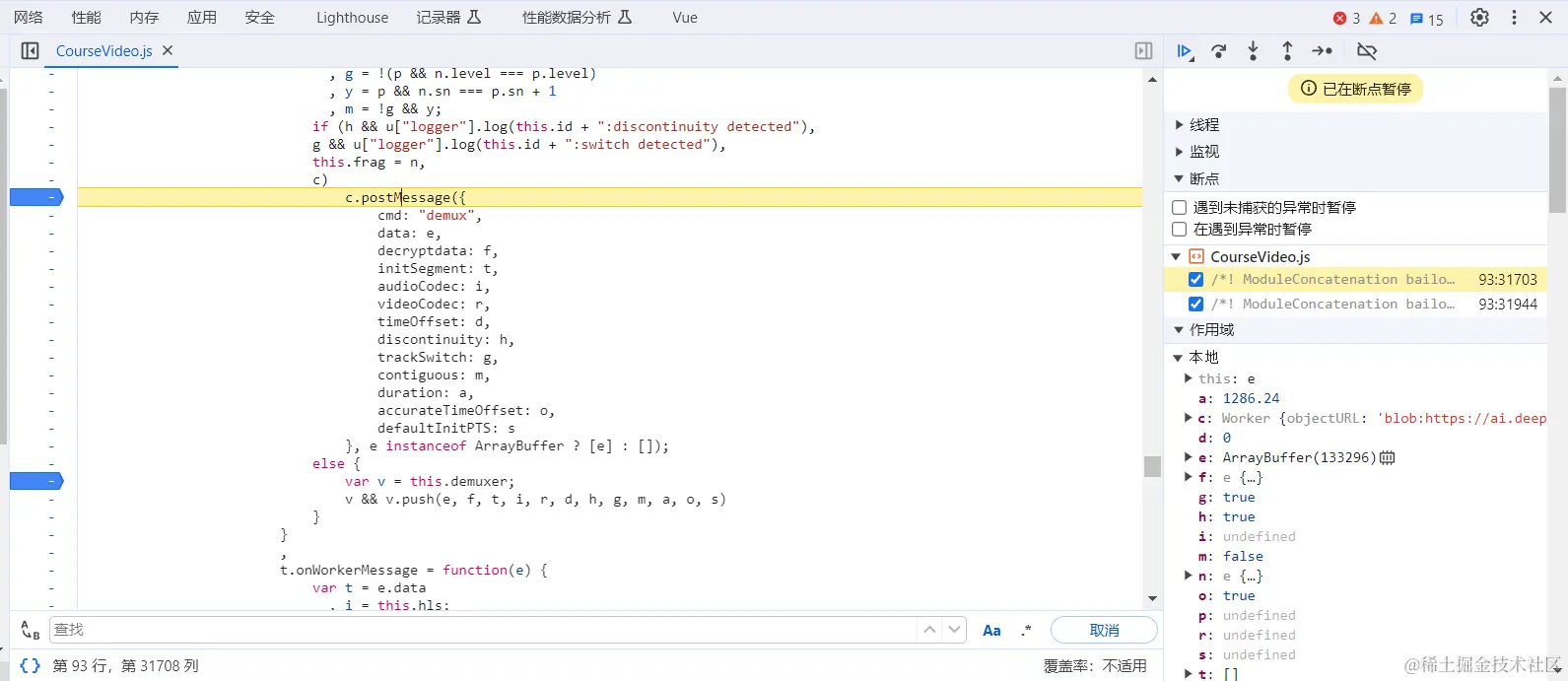Click the code editor scroll-up arrow

(x=1152, y=79)
